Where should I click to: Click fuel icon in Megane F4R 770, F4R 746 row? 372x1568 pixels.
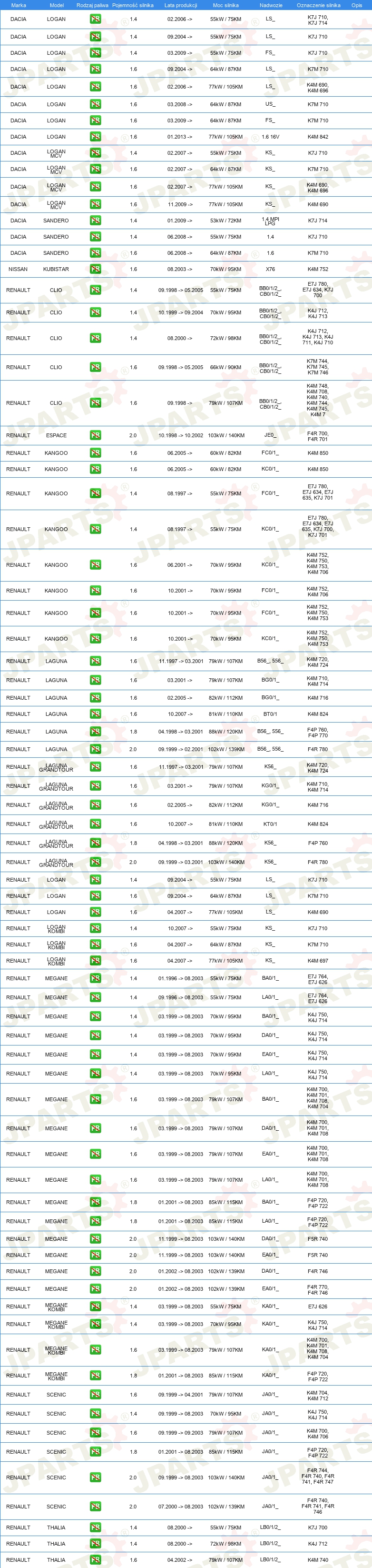(x=96, y=1288)
